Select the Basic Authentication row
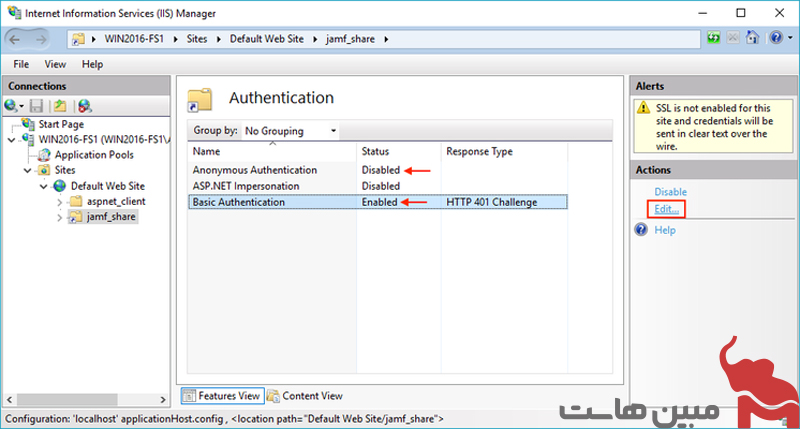The width and height of the screenshot is (800, 429). click(378, 202)
